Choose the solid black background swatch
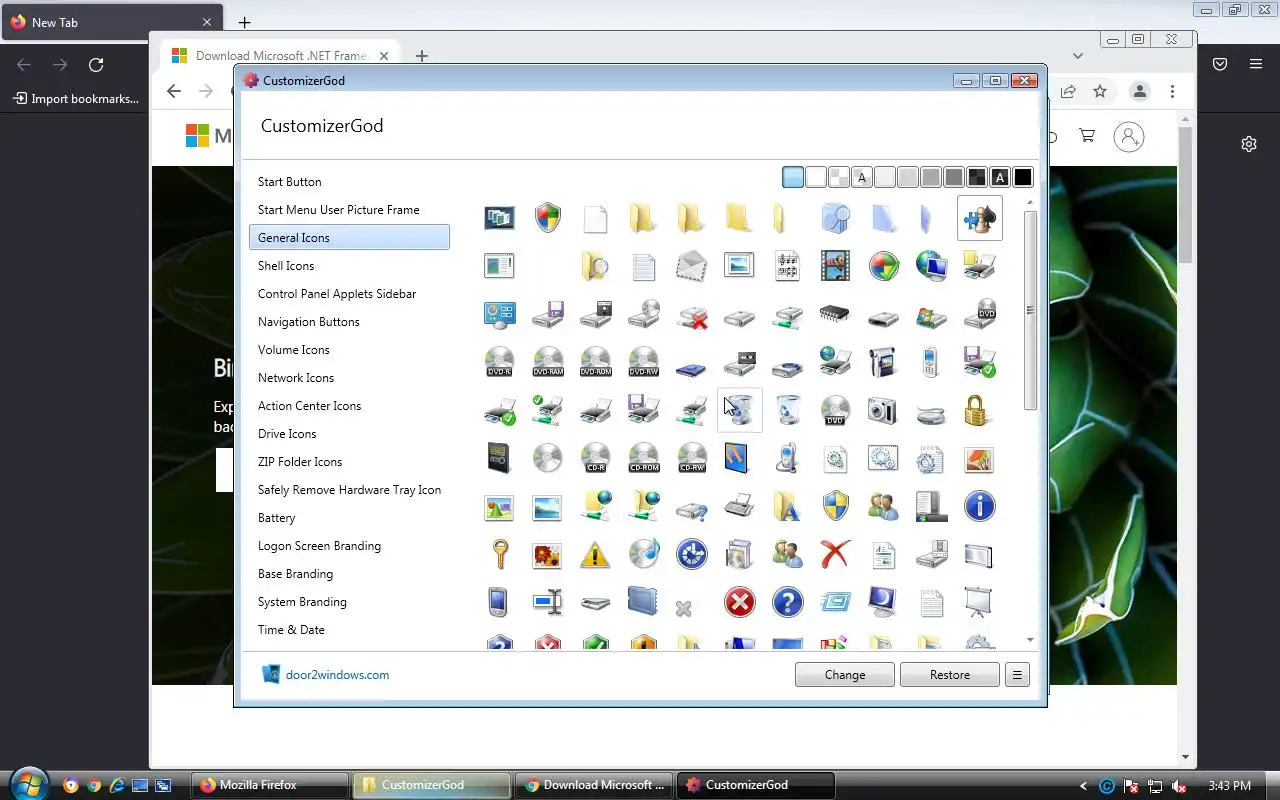Image resolution: width=1280 pixels, height=800 pixels. pos(1022,178)
